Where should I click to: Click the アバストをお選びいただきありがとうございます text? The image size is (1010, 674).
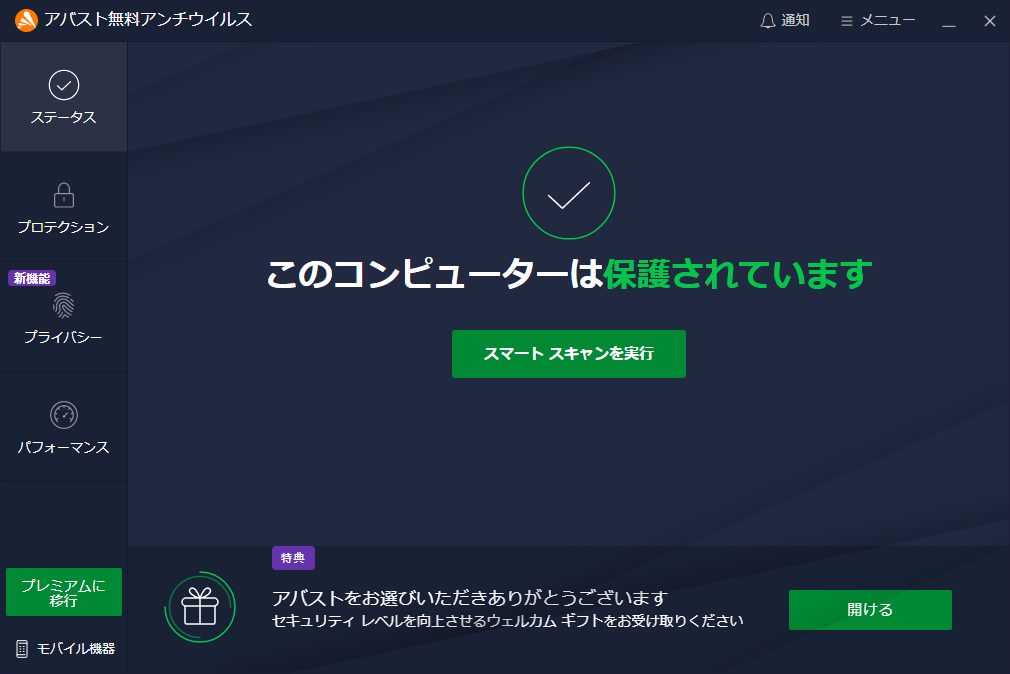(x=470, y=598)
